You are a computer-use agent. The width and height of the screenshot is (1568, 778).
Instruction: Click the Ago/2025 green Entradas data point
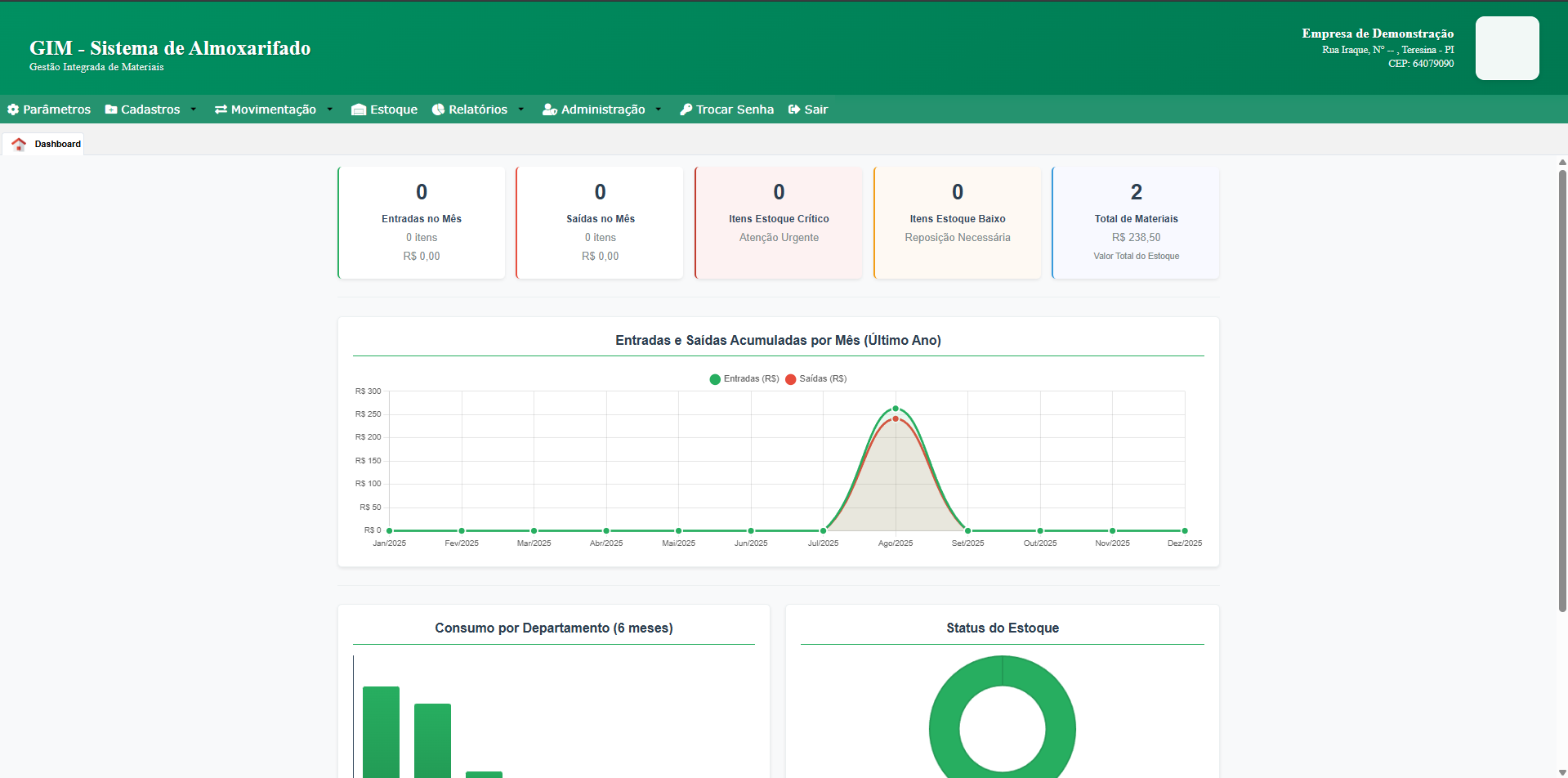click(x=896, y=409)
